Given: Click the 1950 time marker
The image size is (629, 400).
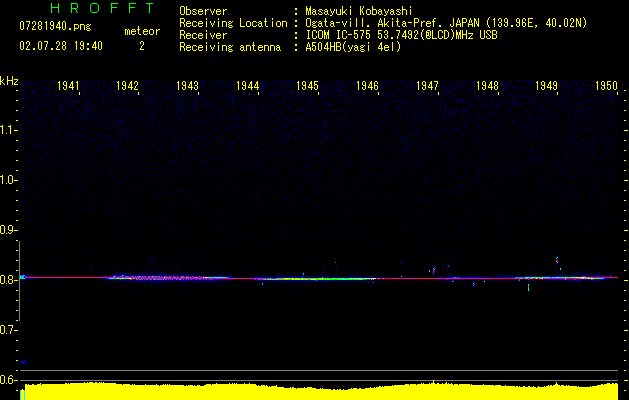Looking at the screenshot, I should click(607, 85).
